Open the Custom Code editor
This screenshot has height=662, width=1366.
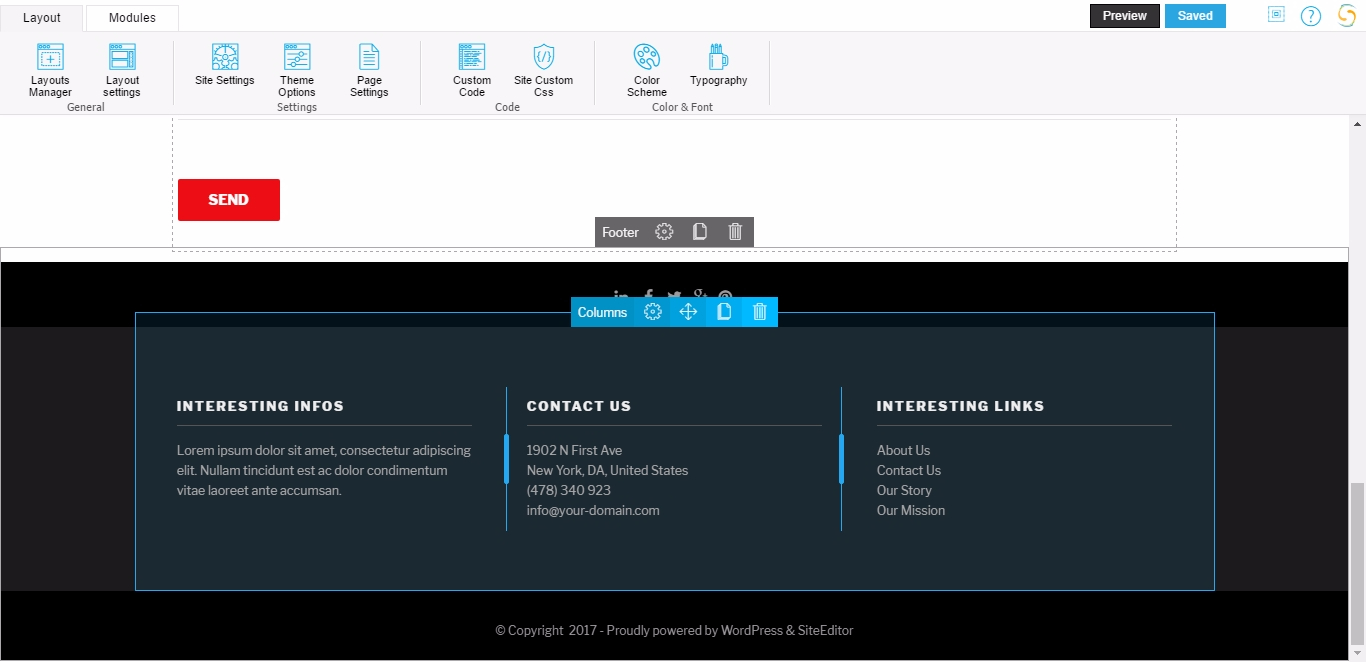pyautogui.click(x=472, y=70)
